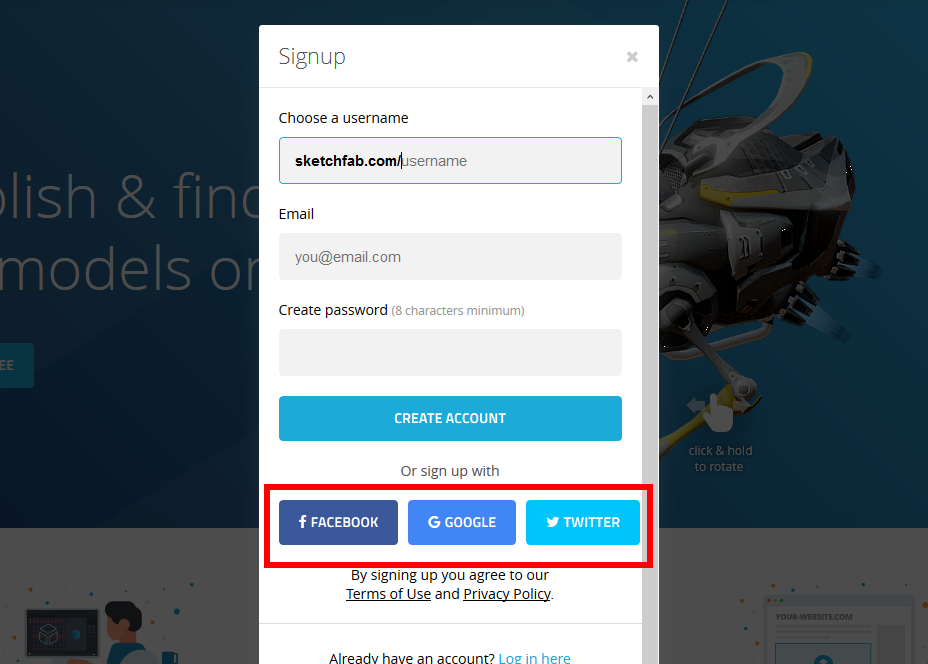Sign up with the FACEBOOK button text
The image size is (928, 664).
point(344,522)
